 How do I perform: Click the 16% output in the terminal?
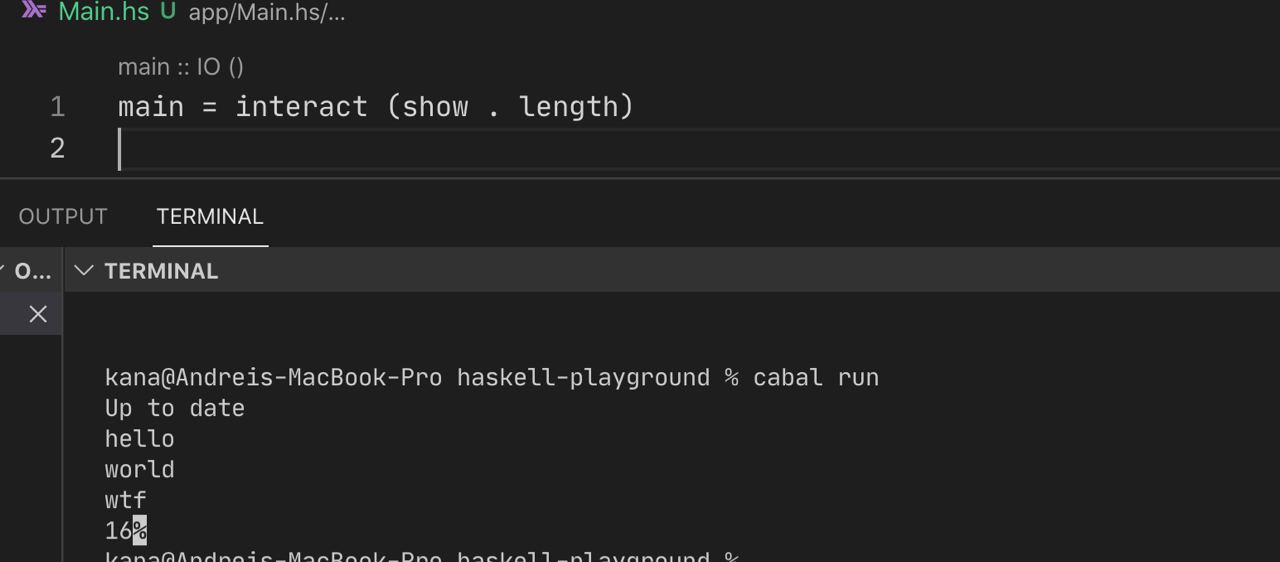pyautogui.click(x=126, y=531)
